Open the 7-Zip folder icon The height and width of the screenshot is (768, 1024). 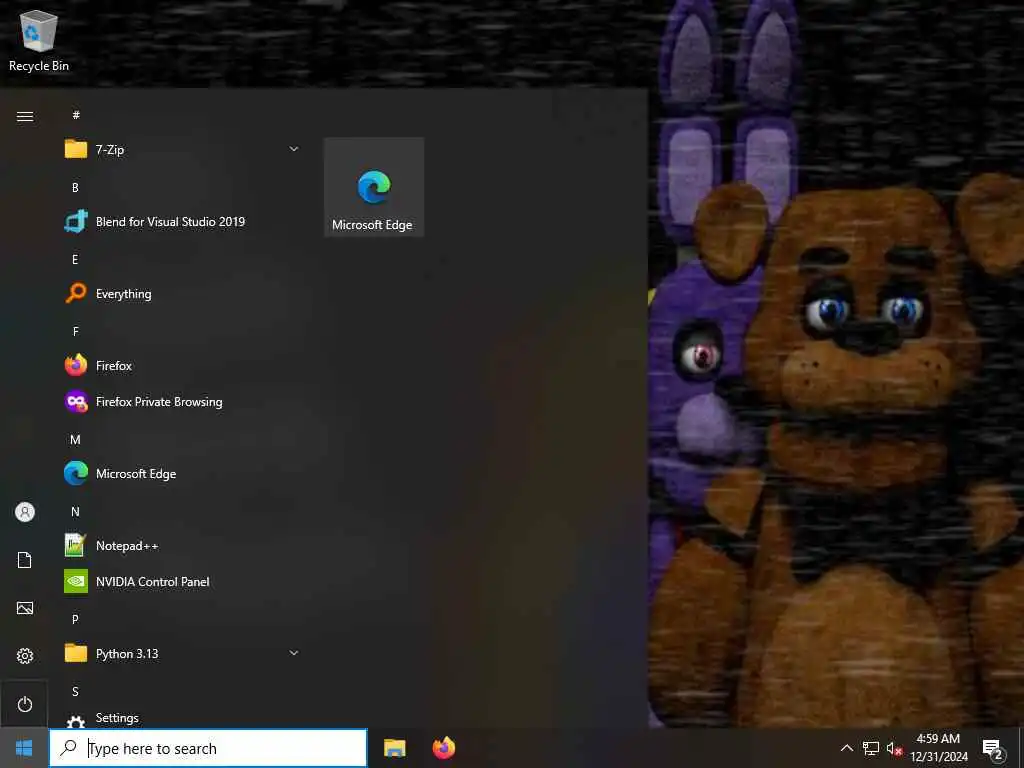(x=76, y=149)
